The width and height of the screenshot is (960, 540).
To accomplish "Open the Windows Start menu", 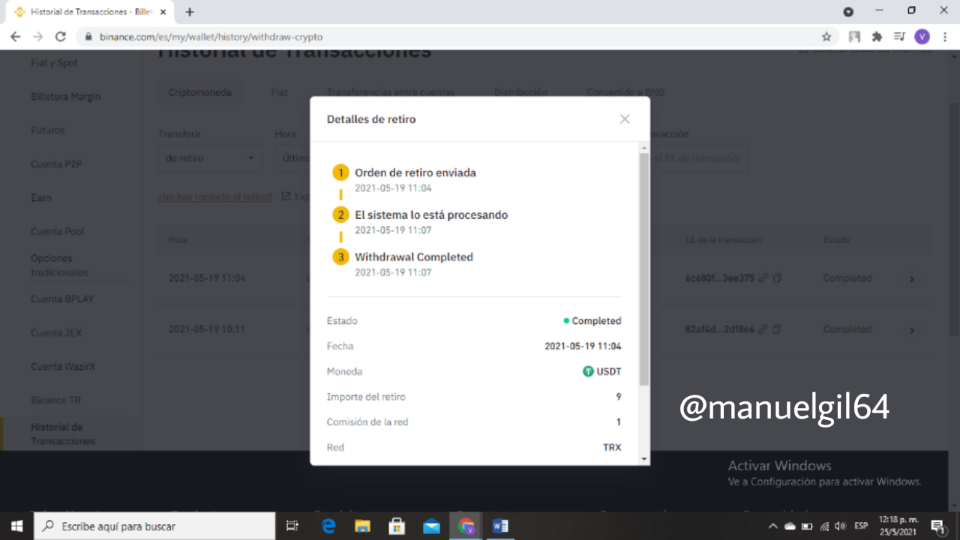I will (x=17, y=526).
